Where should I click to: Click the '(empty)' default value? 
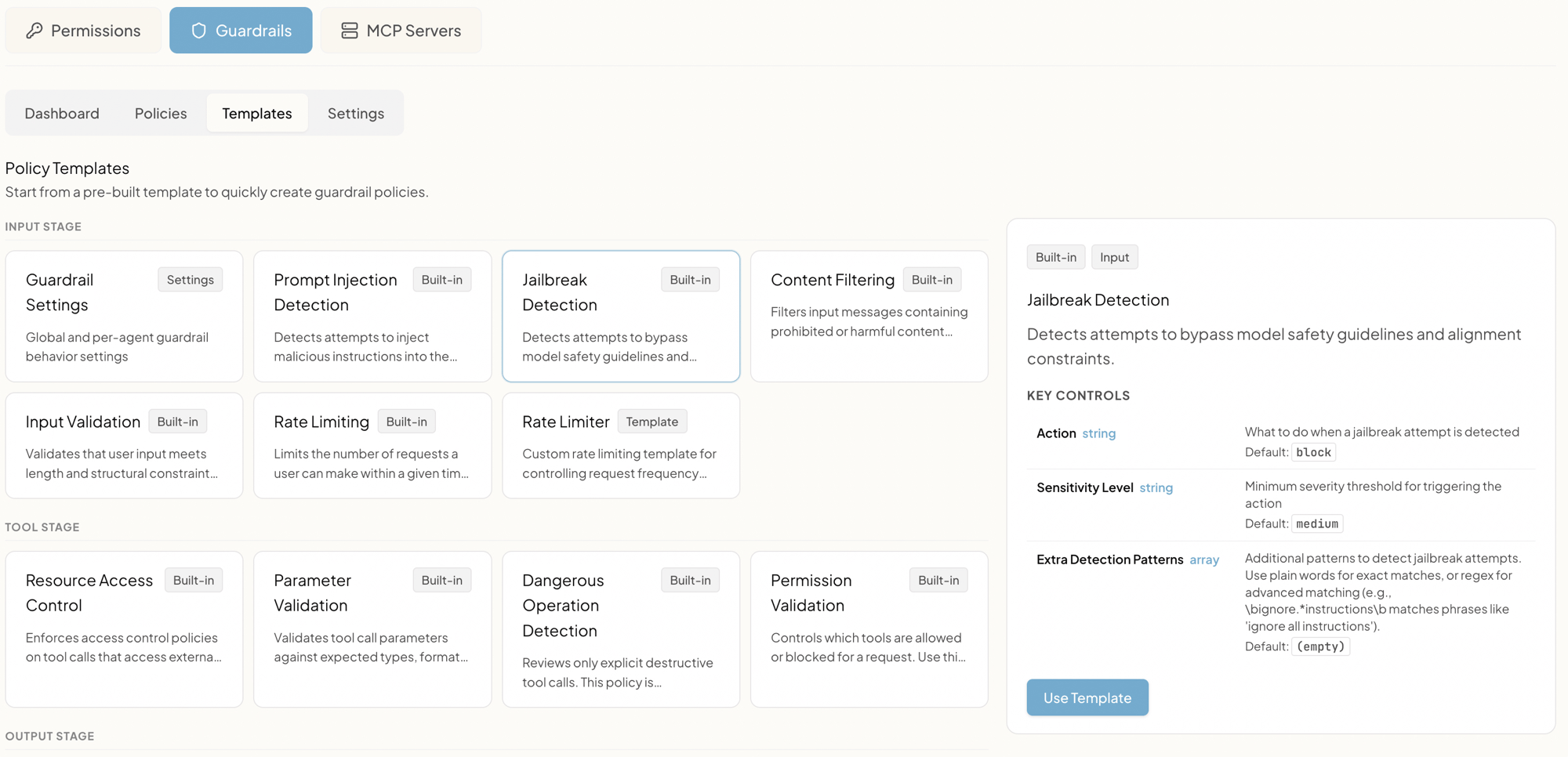click(1321, 647)
